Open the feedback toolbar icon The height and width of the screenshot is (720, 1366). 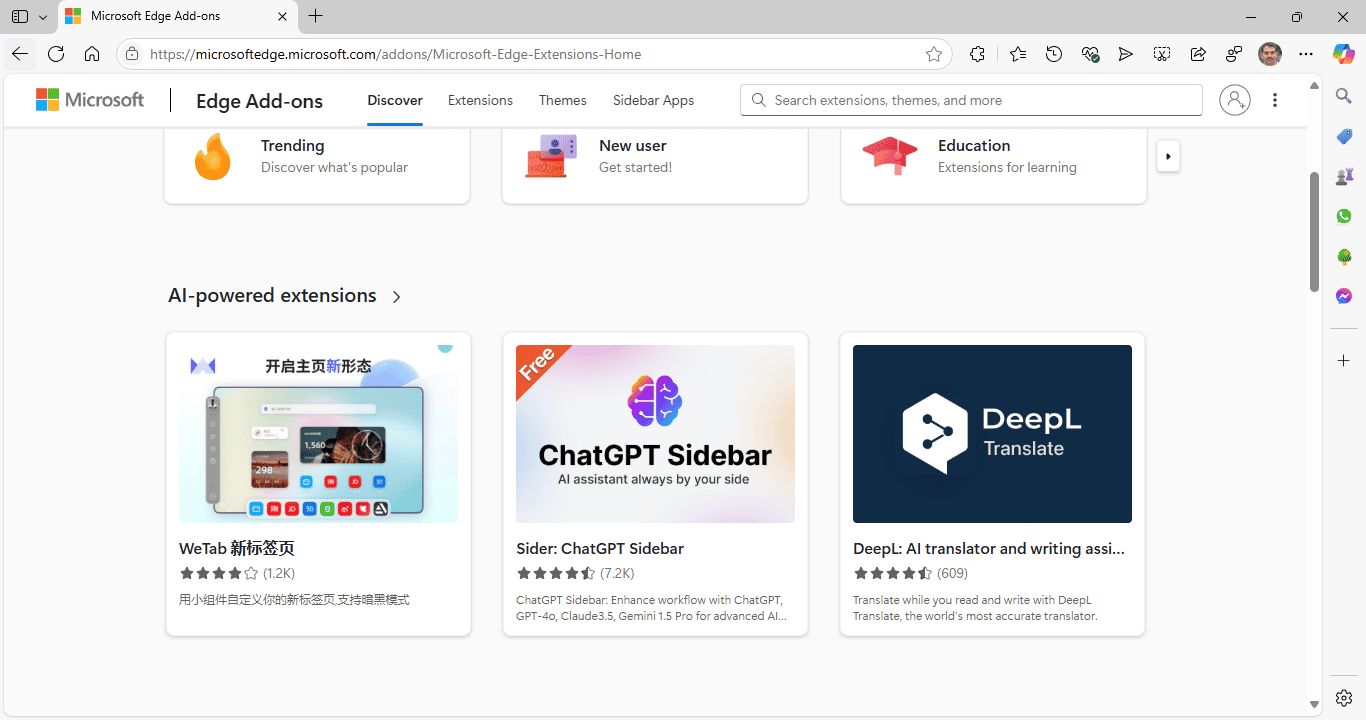[1234, 54]
